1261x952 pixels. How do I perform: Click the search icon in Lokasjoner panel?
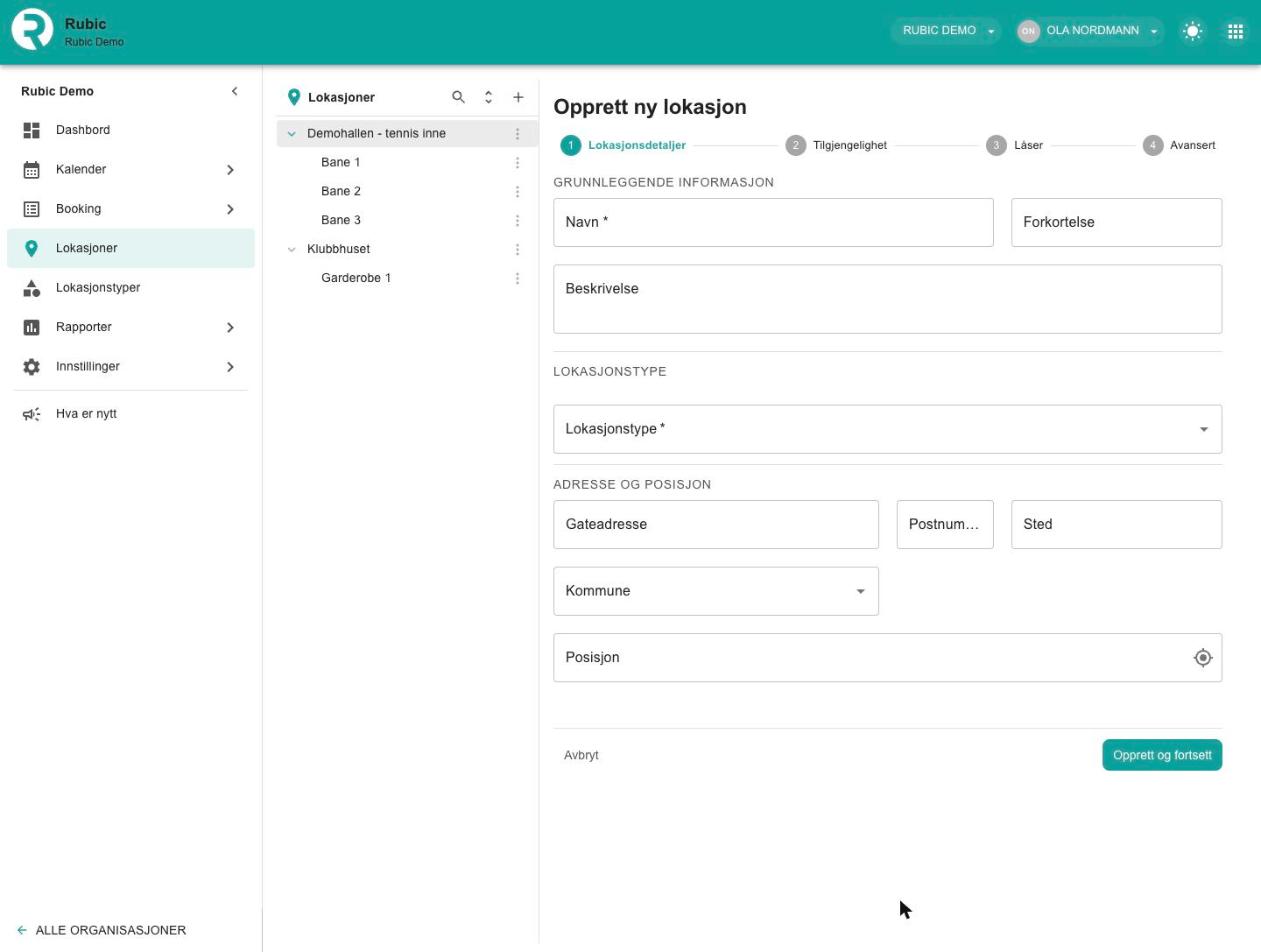(x=458, y=97)
